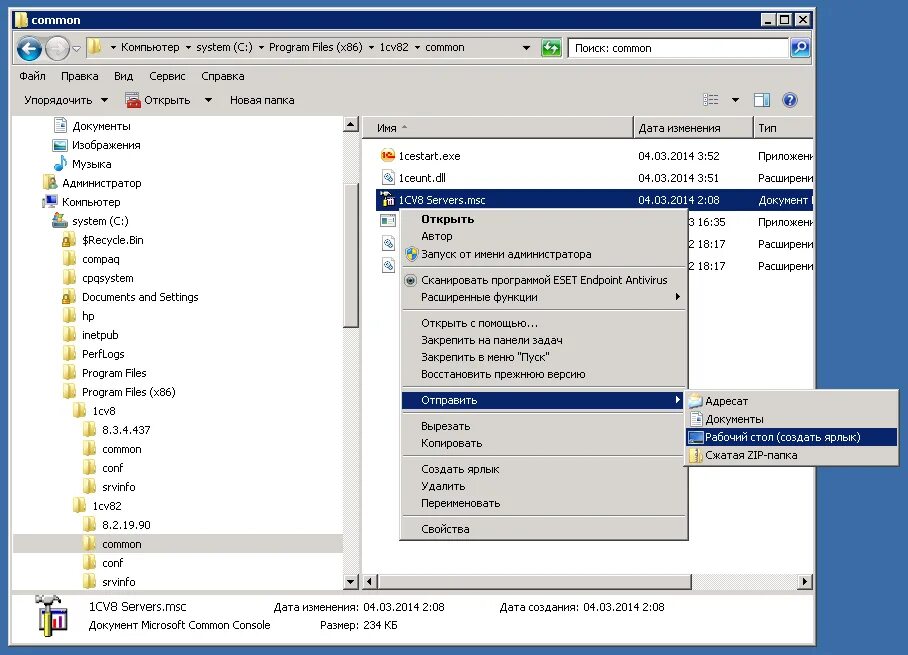Click the Компьютер icon in navigation tree
This screenshot has width=908, height=655.
(50, 202)
